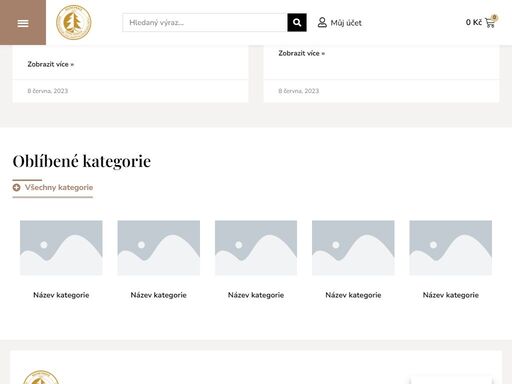Click the third Název kategorie label
The height and width of the screenshot is (384, 512).
[x=256, y=295]
